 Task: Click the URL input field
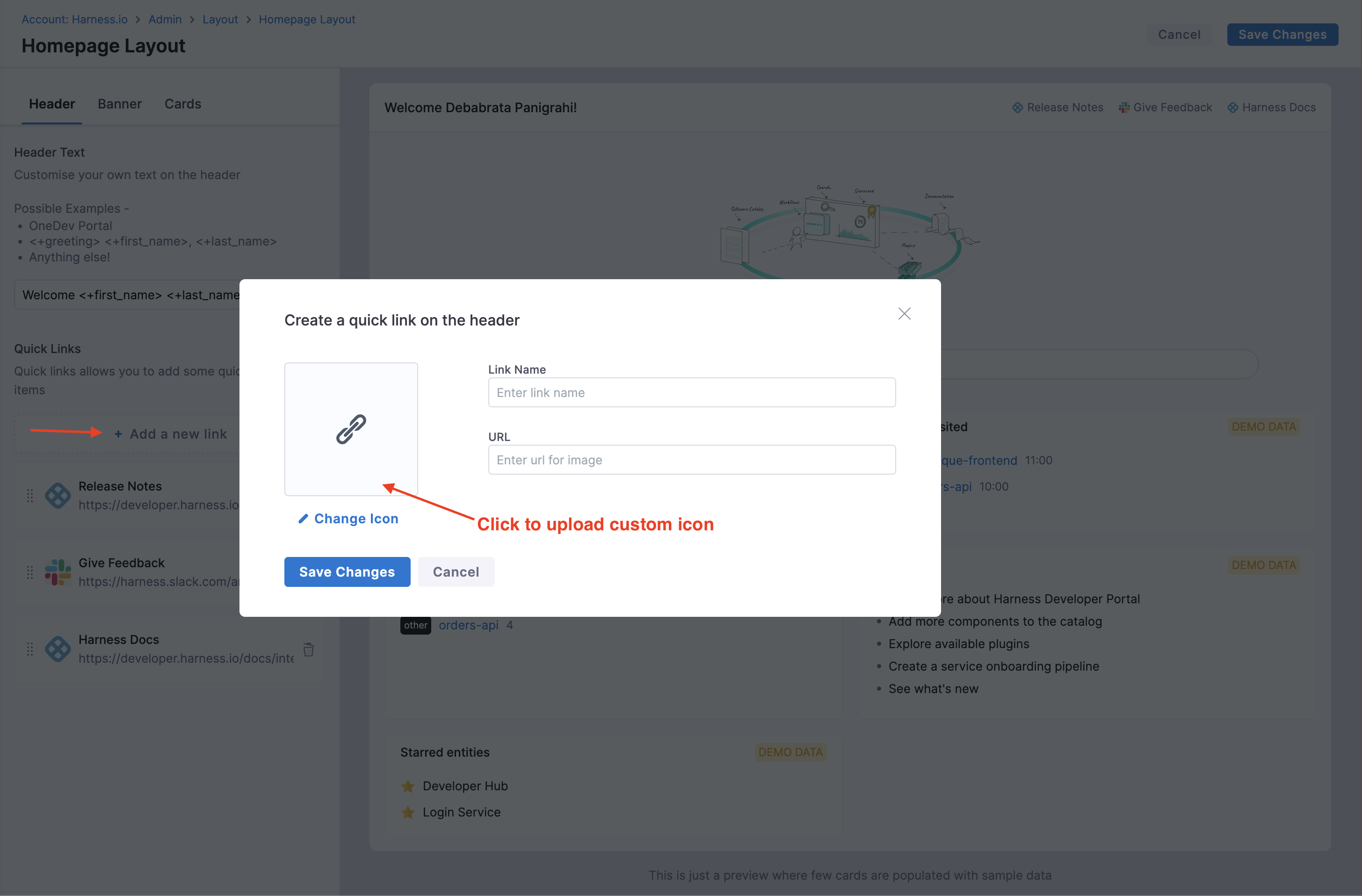[691, 460]
